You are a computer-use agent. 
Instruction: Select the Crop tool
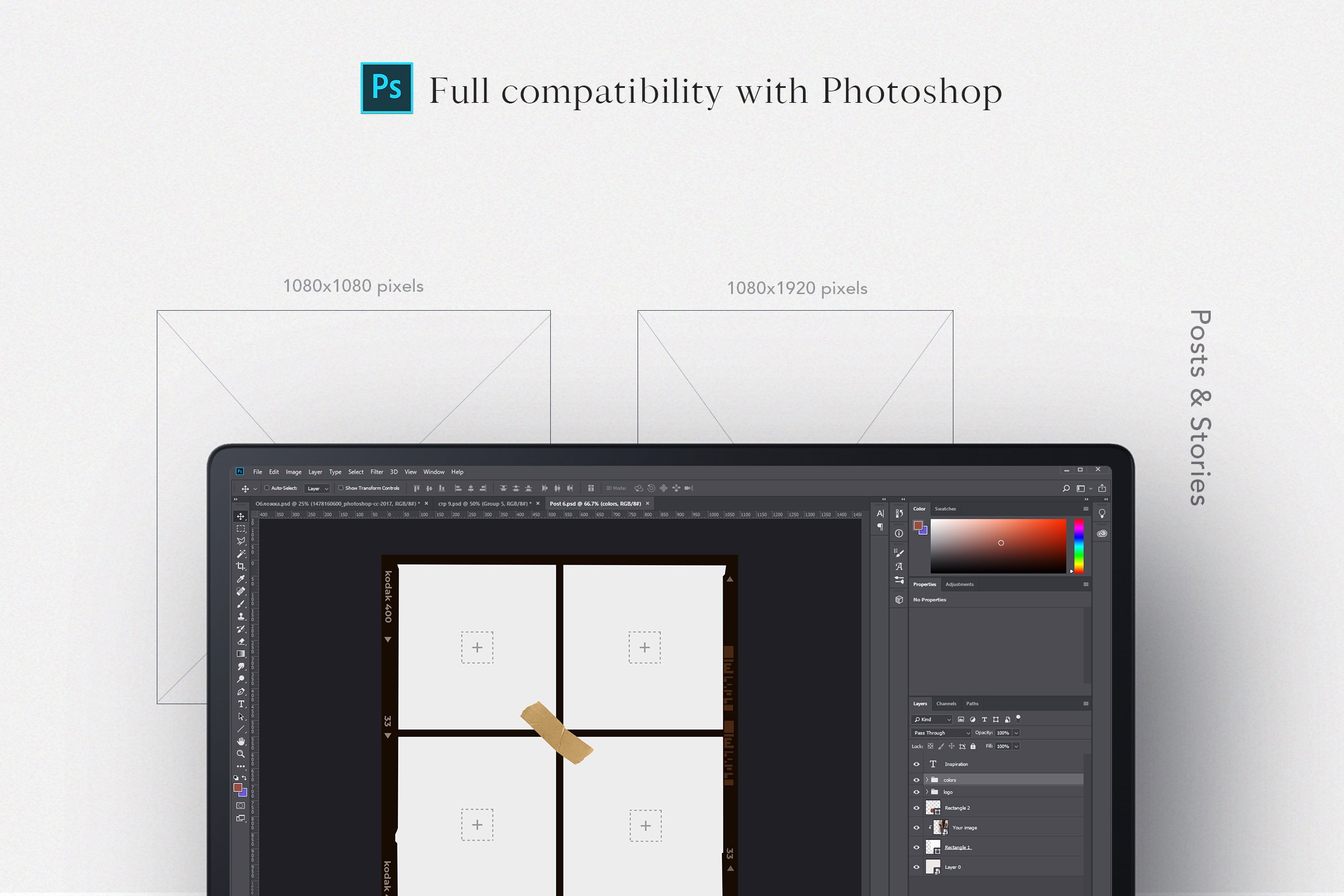pos(241,566)
